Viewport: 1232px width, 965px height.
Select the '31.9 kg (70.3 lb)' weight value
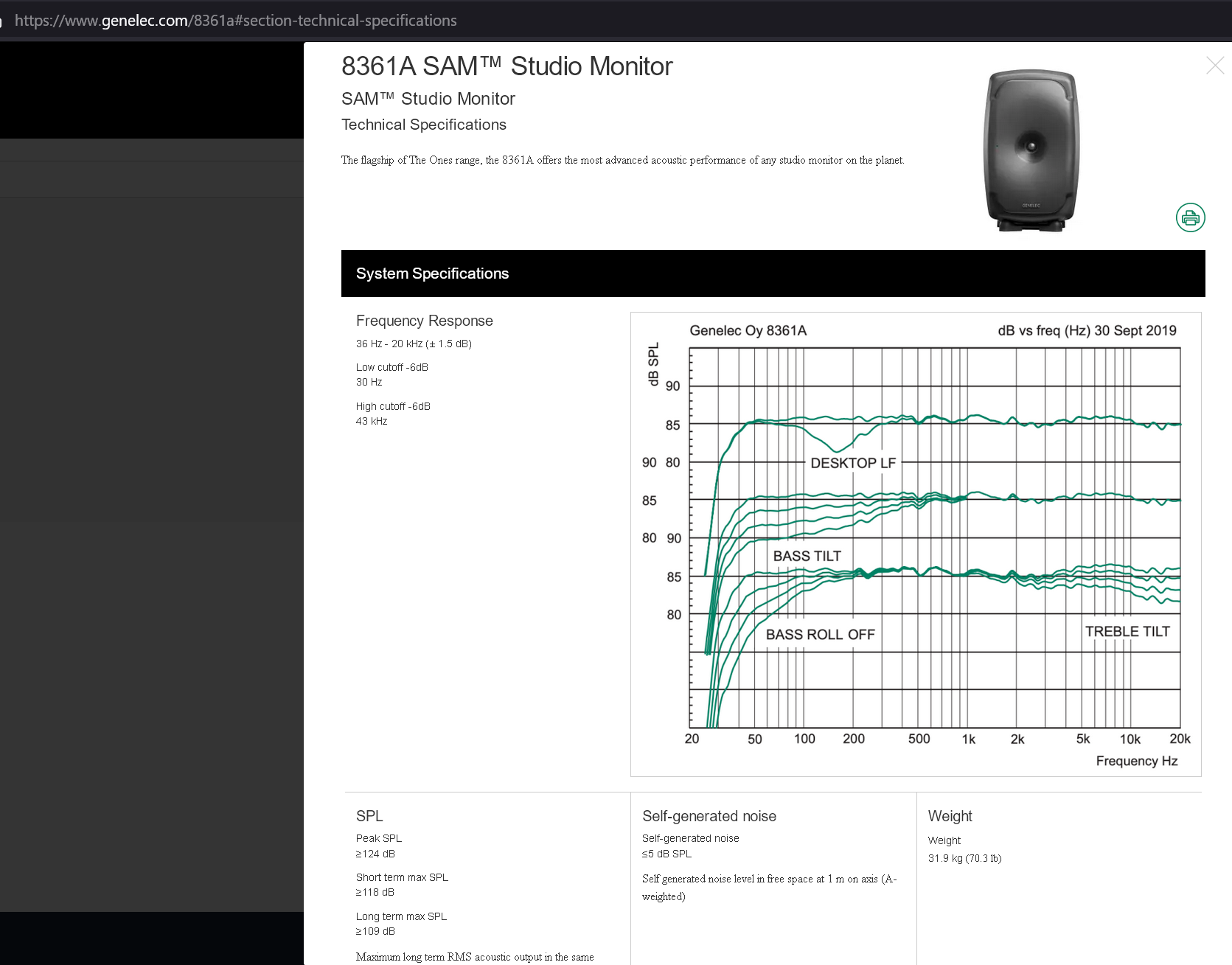964,858
